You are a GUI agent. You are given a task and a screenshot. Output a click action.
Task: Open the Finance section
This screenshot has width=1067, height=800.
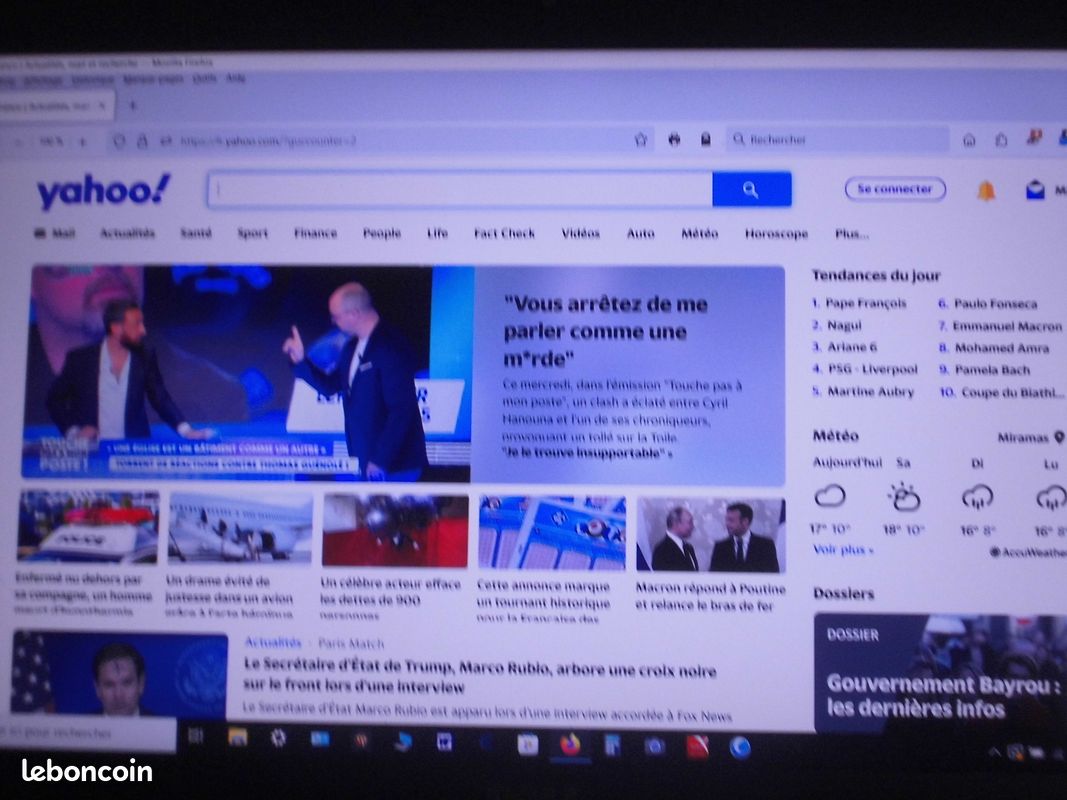click(316, 233)
